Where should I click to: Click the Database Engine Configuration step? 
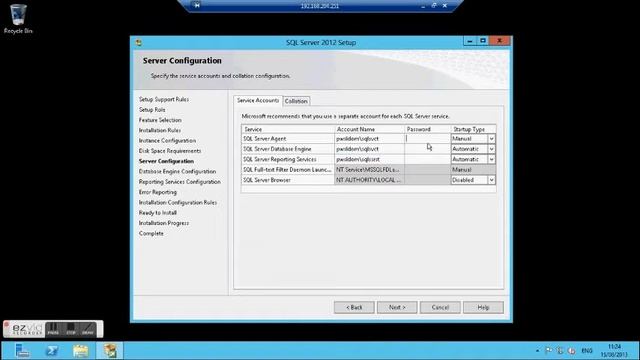click(x=177, y=171)
